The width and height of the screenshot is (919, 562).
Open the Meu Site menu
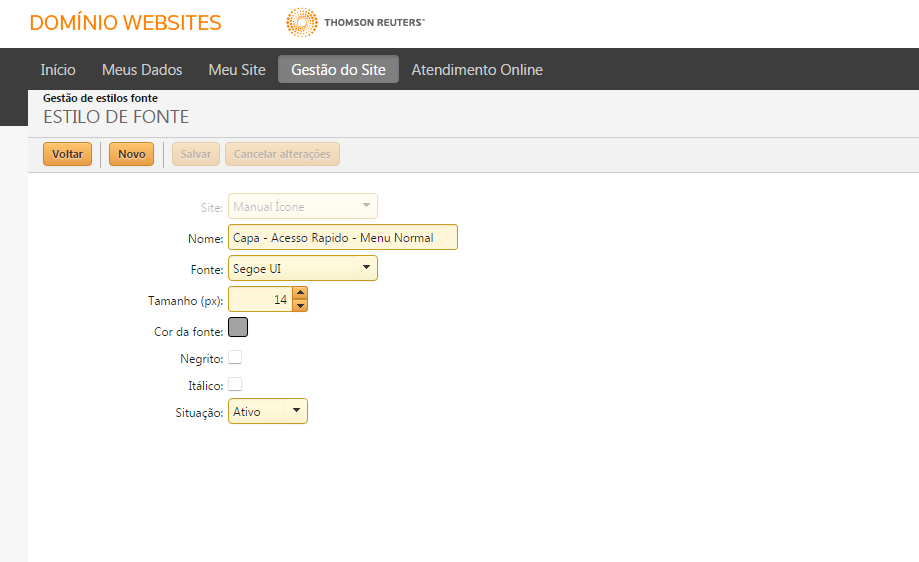point(237,69)
